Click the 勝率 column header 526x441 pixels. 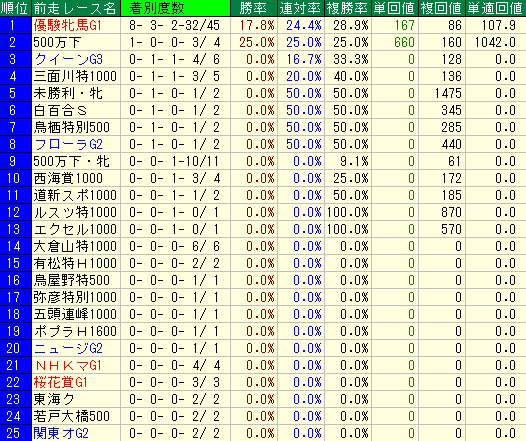point(254,8)
